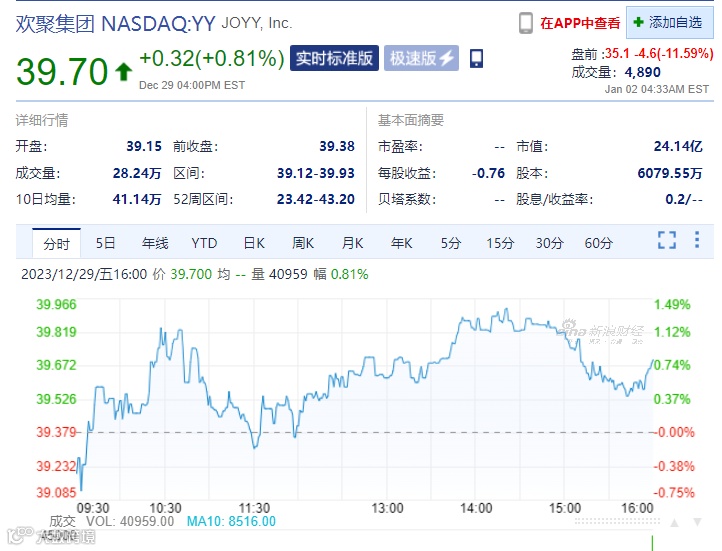Image resolution: width=722 pixels, height=551 pixels.
Task: Select the 15分 chart tab
Action: point(500,243)
